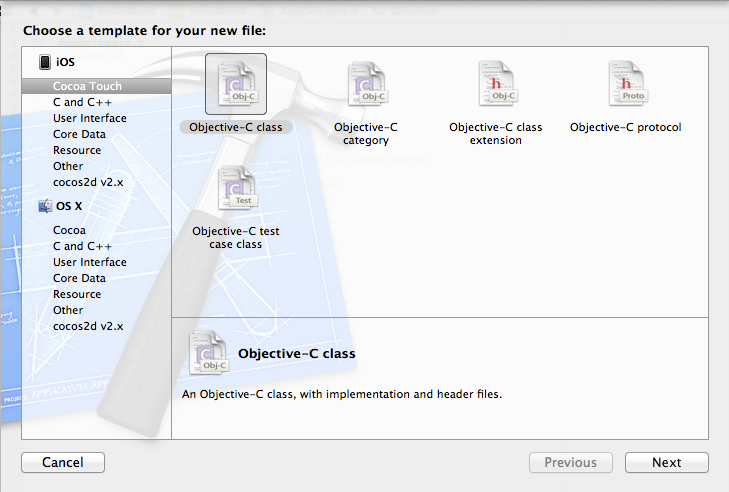Click the OS X section header label
The height and width of the screenshot is (492, 729).
point(69,206)
